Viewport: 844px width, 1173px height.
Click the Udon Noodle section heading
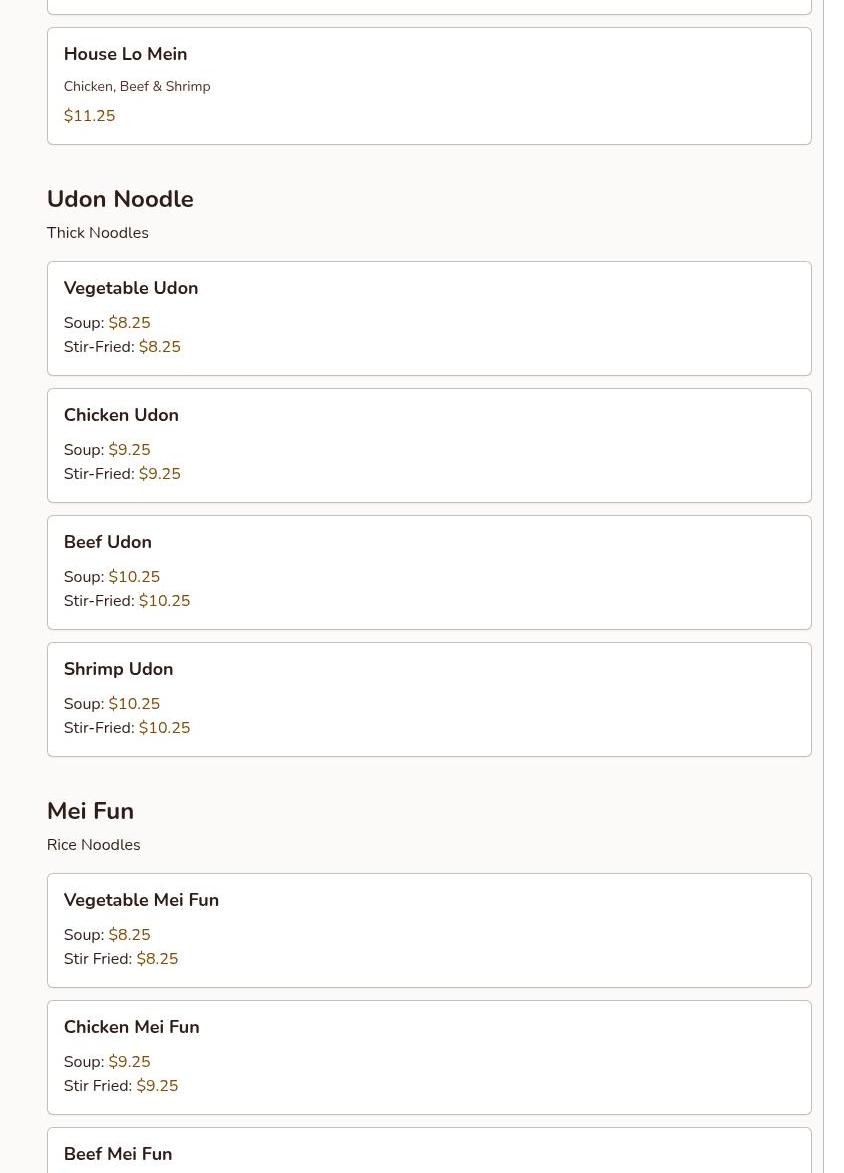tap(120, 199)
